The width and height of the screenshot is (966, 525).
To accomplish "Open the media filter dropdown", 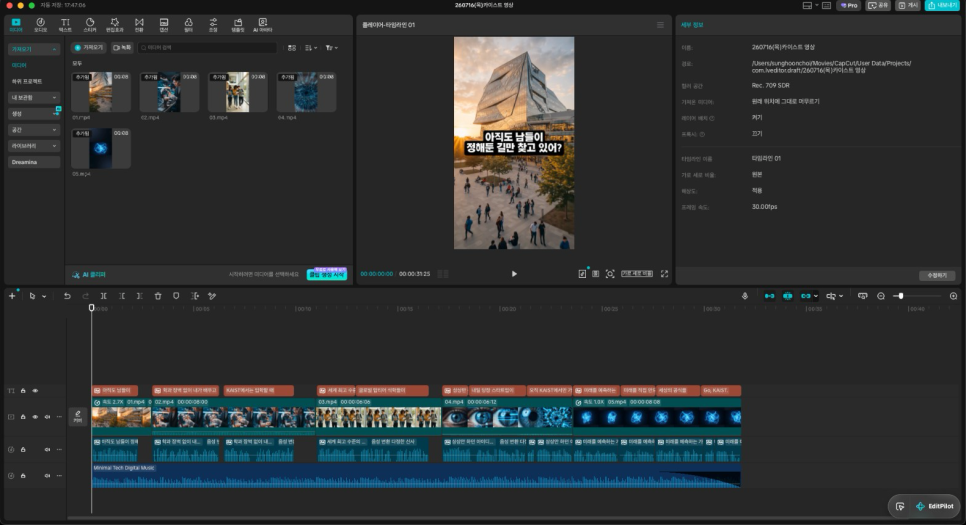I will click(331, 47).
